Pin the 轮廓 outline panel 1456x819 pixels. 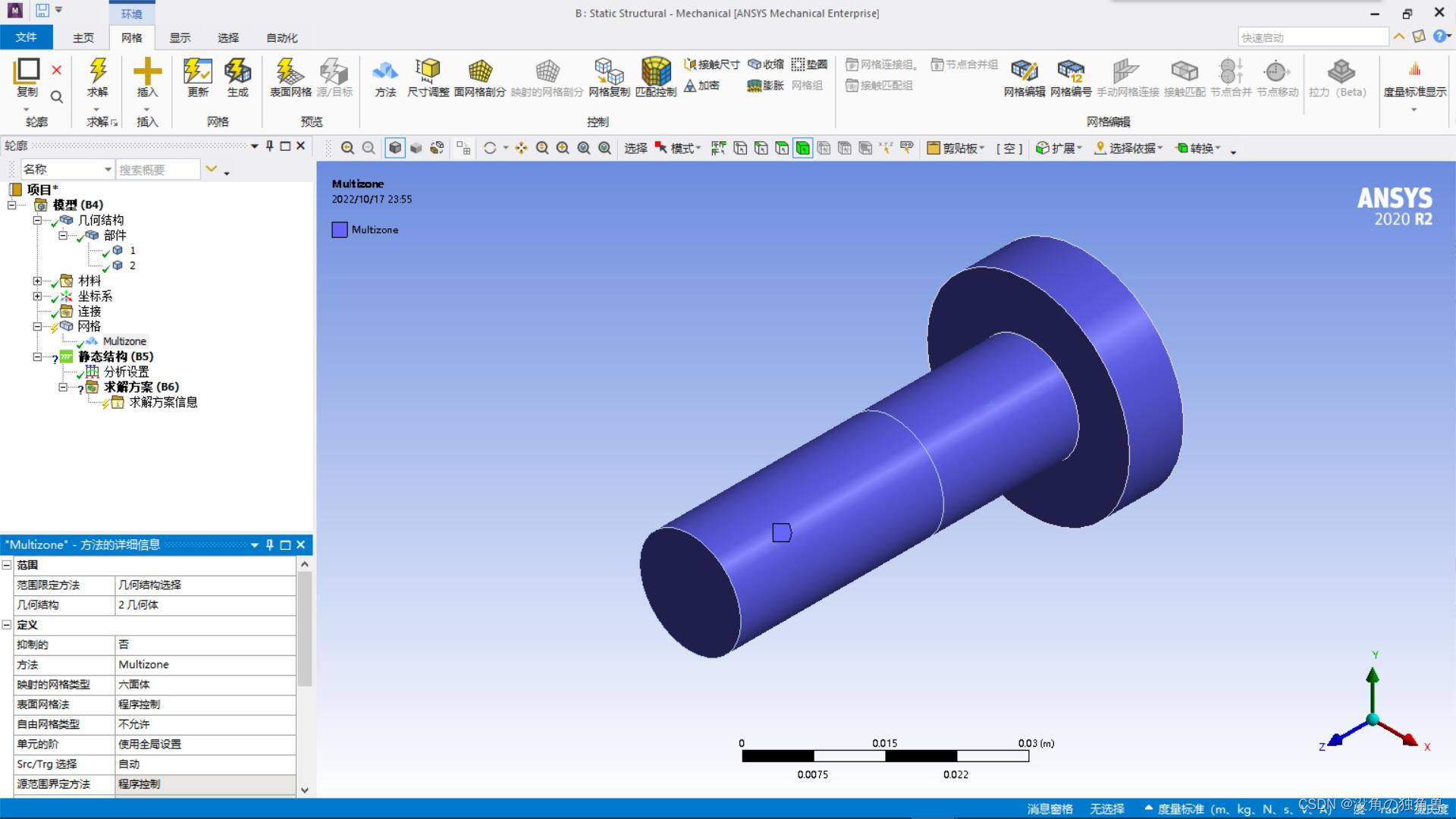tap(270, 146)
